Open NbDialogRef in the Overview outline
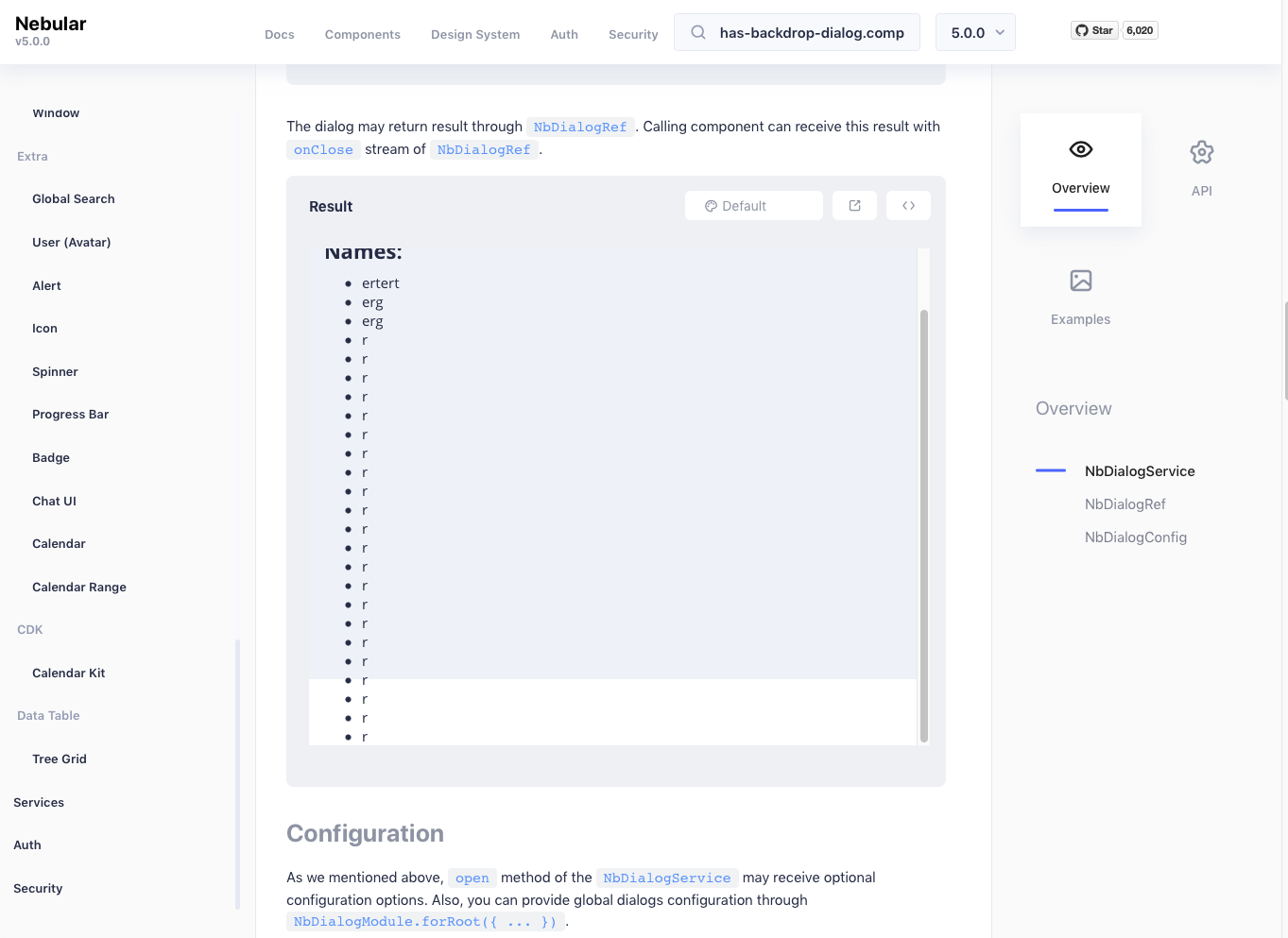 [1125, 503]
